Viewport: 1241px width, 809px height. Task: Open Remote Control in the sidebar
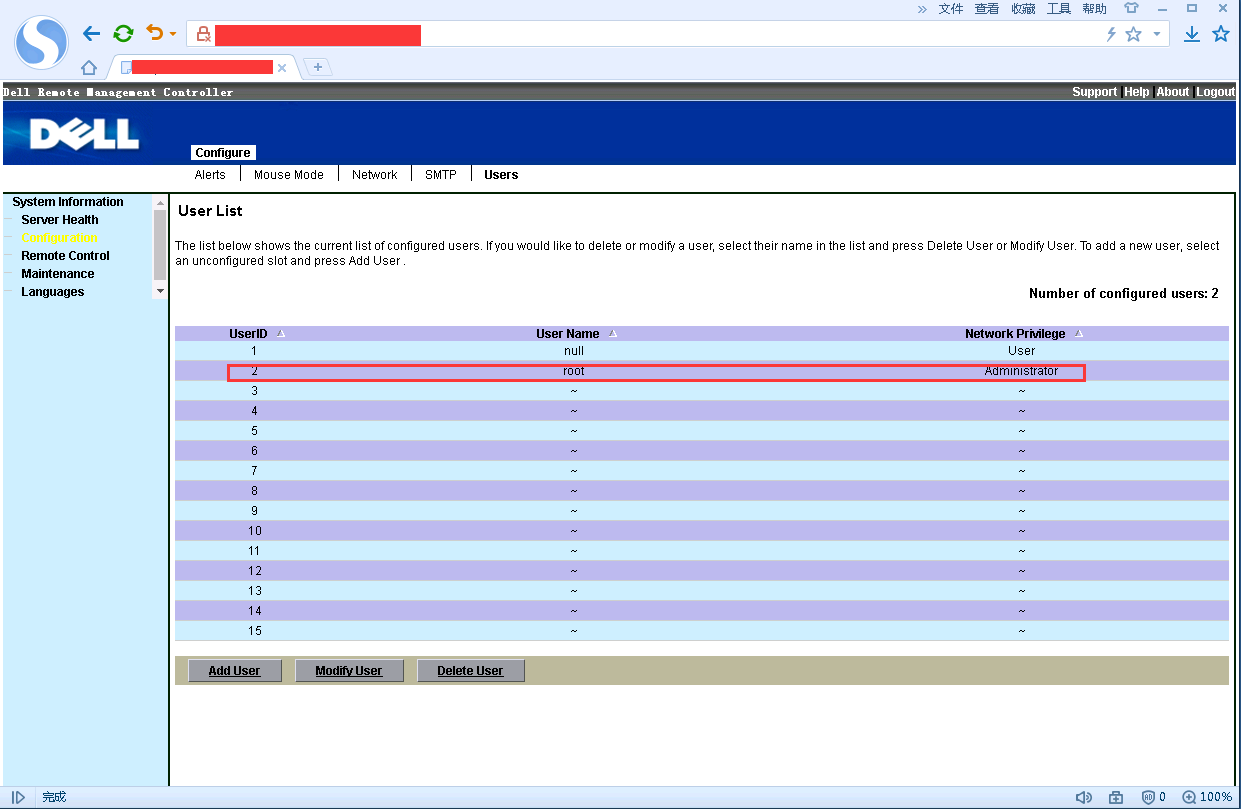tap(65, 256)
